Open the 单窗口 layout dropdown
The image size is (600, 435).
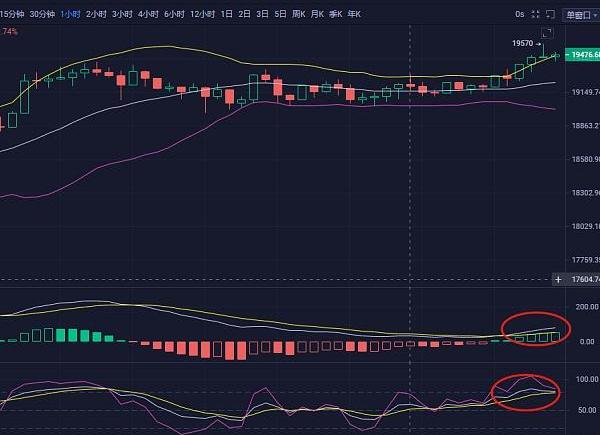click(579, 14)
